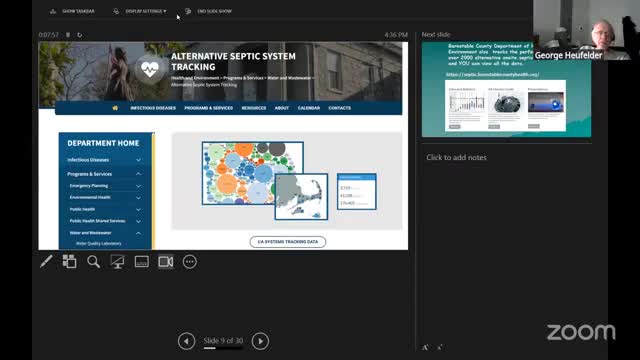Expand Public Health Shared Services chevron
This screenshot has width=640, height=360.
point(138,221)
